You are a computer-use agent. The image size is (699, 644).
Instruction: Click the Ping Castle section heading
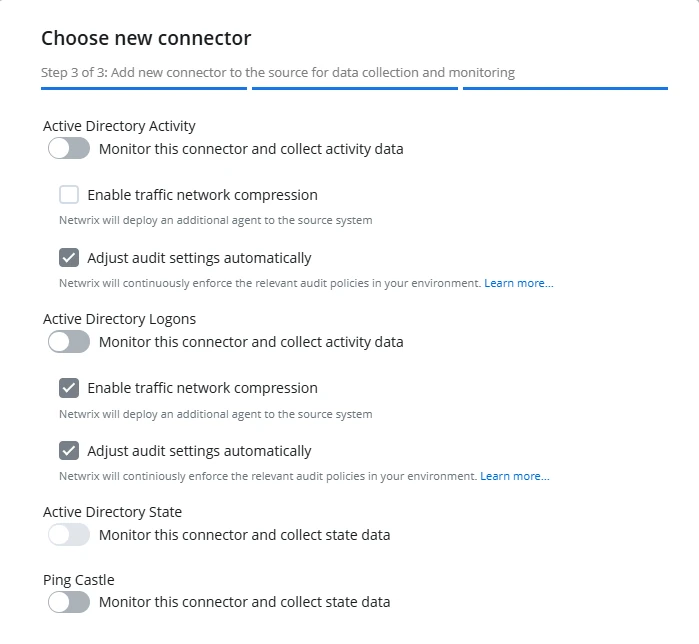(78, 580)
